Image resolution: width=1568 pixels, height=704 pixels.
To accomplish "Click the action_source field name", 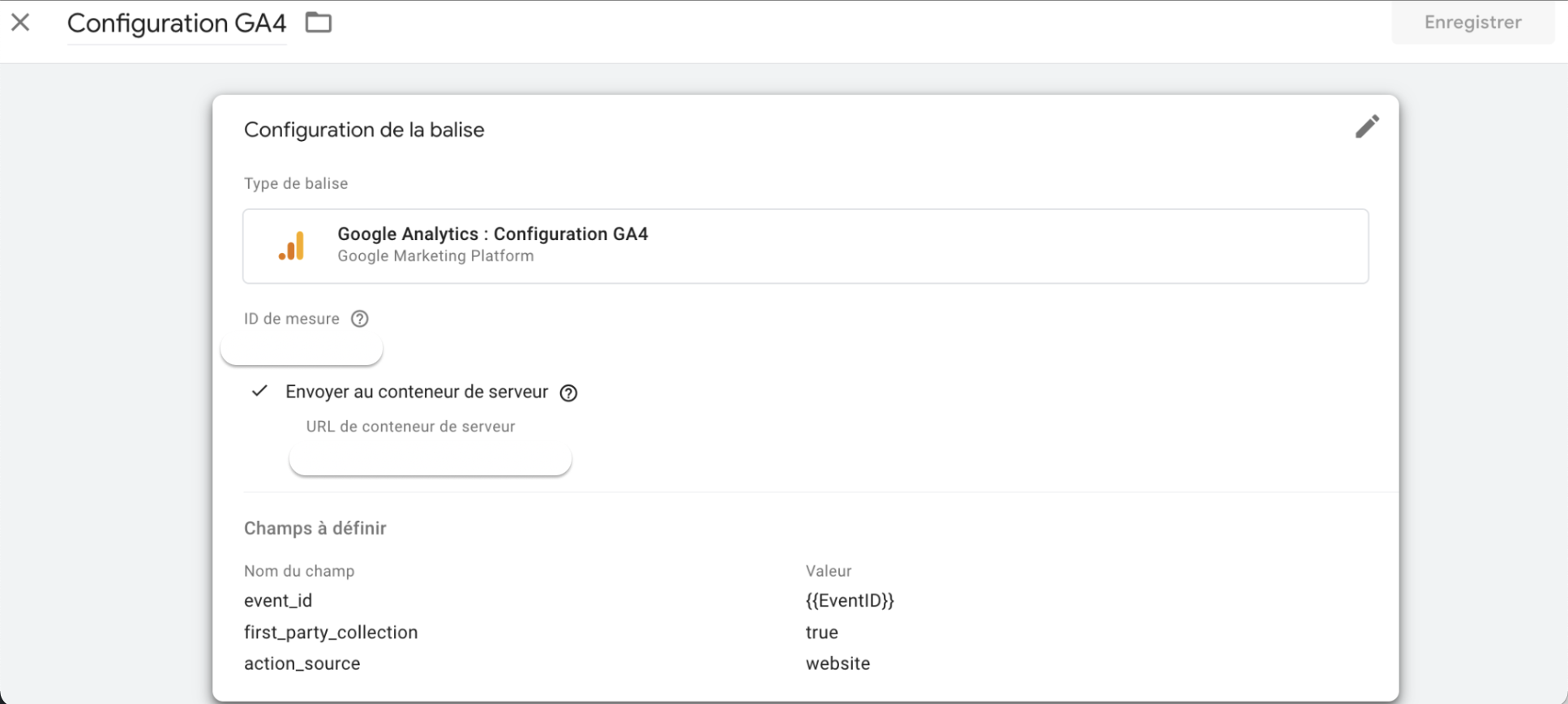I will [x=302, y=663].
